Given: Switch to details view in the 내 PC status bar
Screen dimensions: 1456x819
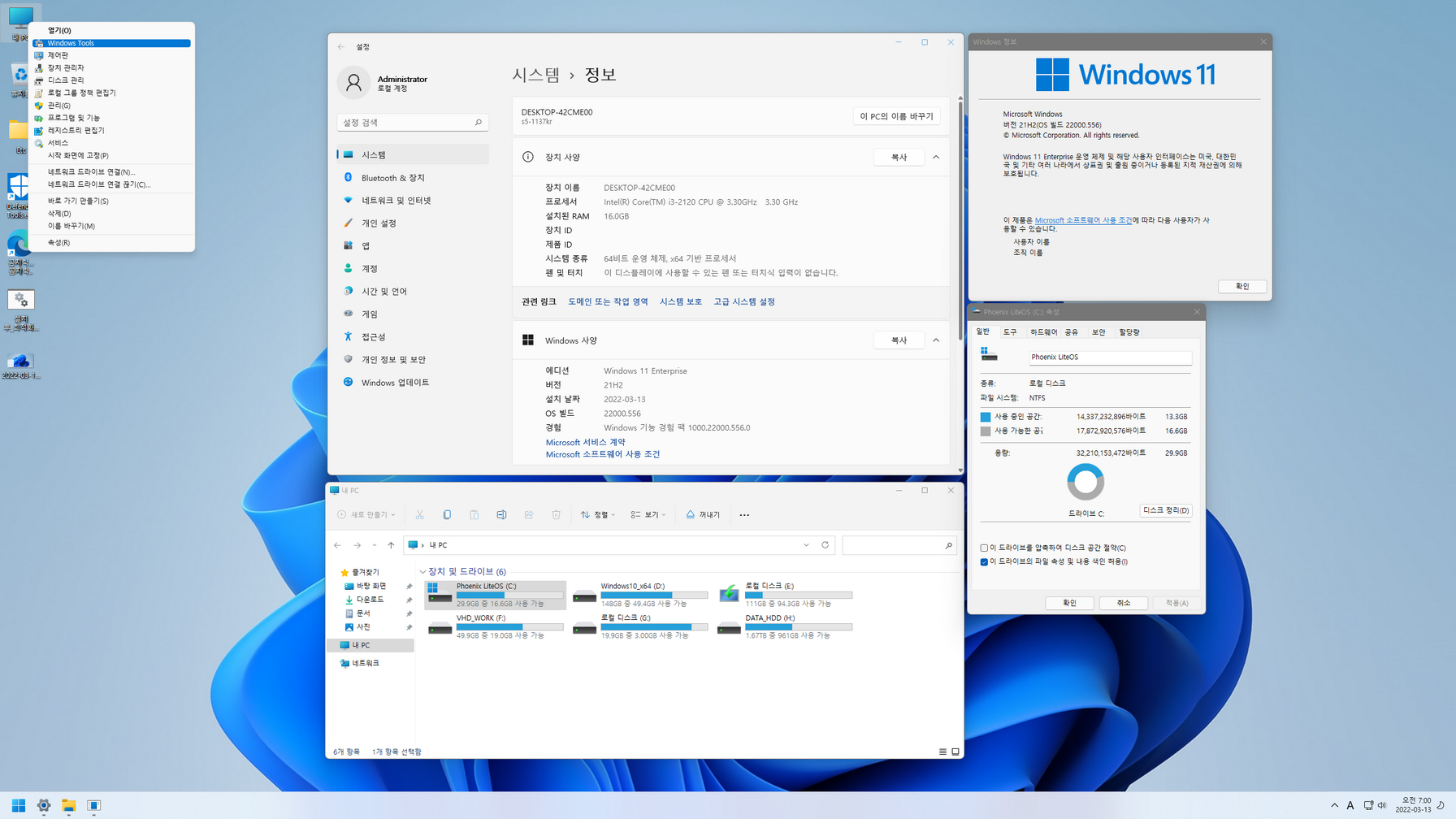Looking at the screenshot, I should pos(942,752).
